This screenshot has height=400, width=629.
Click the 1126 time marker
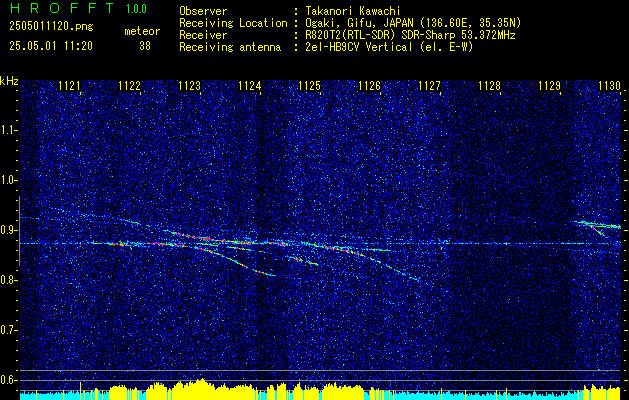[x=369, y=85]
